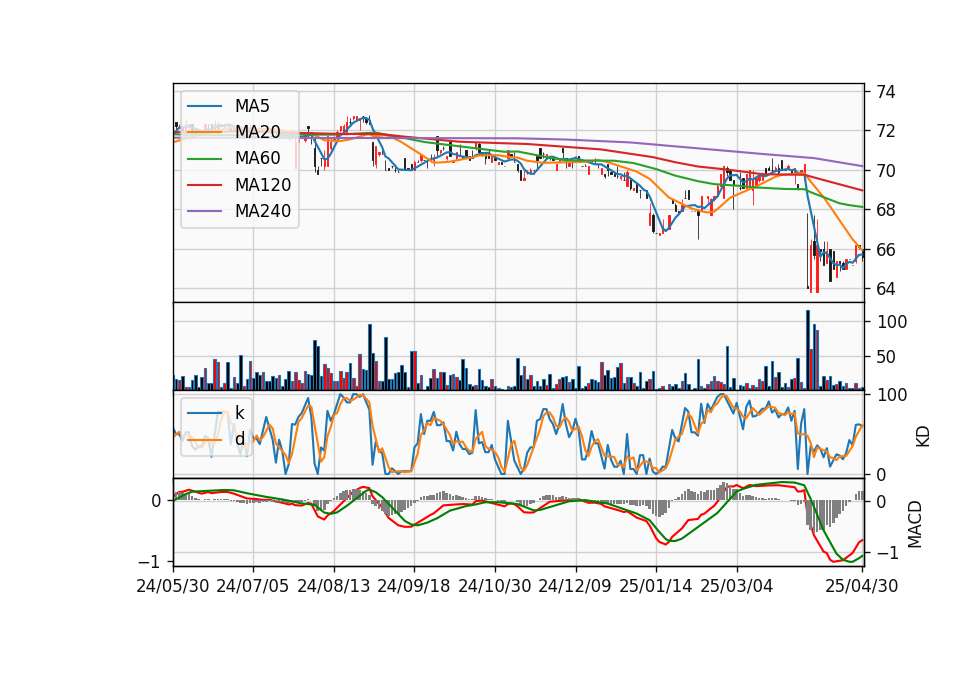This screenshot has height=690, width=960.
Task: Click the 24/12/09 date label
Action: (575, 586)
